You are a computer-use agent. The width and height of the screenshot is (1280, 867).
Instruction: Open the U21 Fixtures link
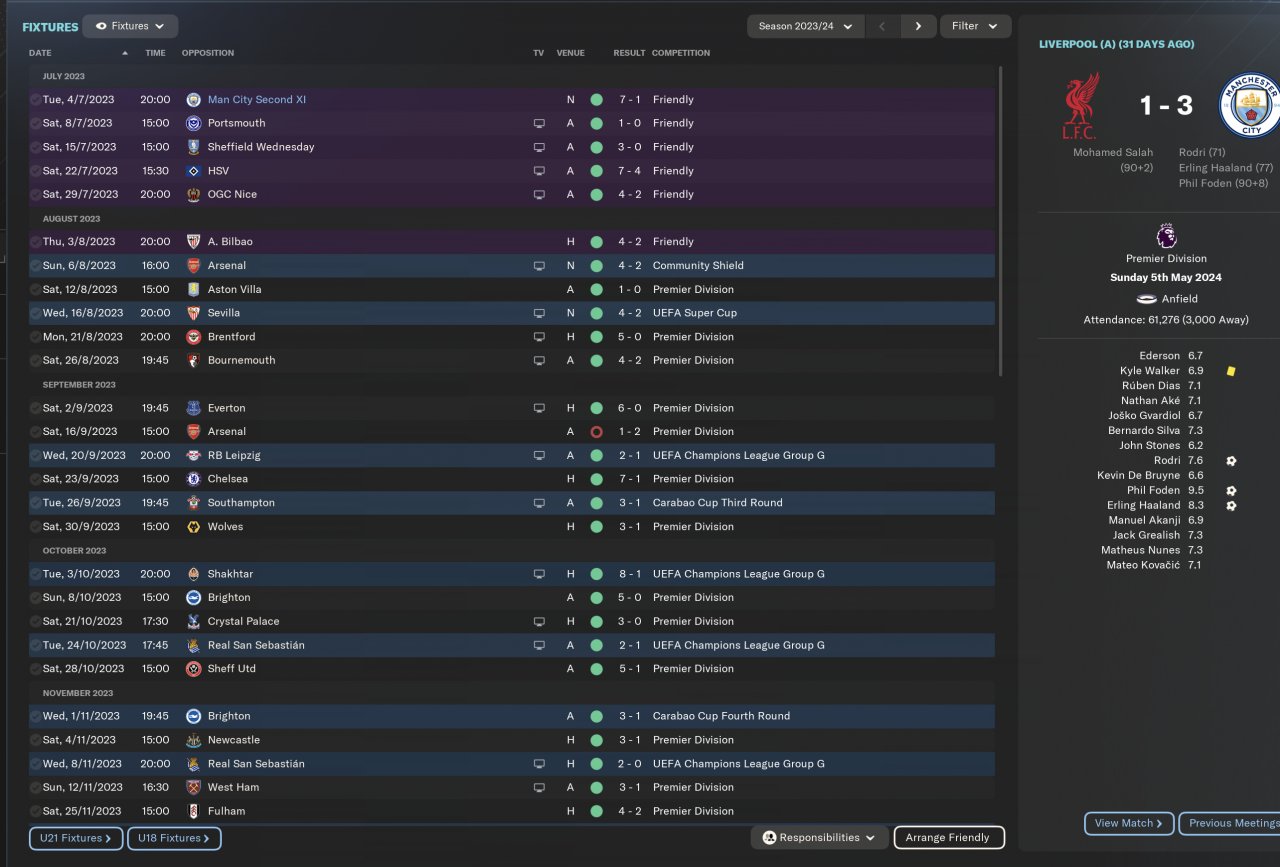coord(76,838)
